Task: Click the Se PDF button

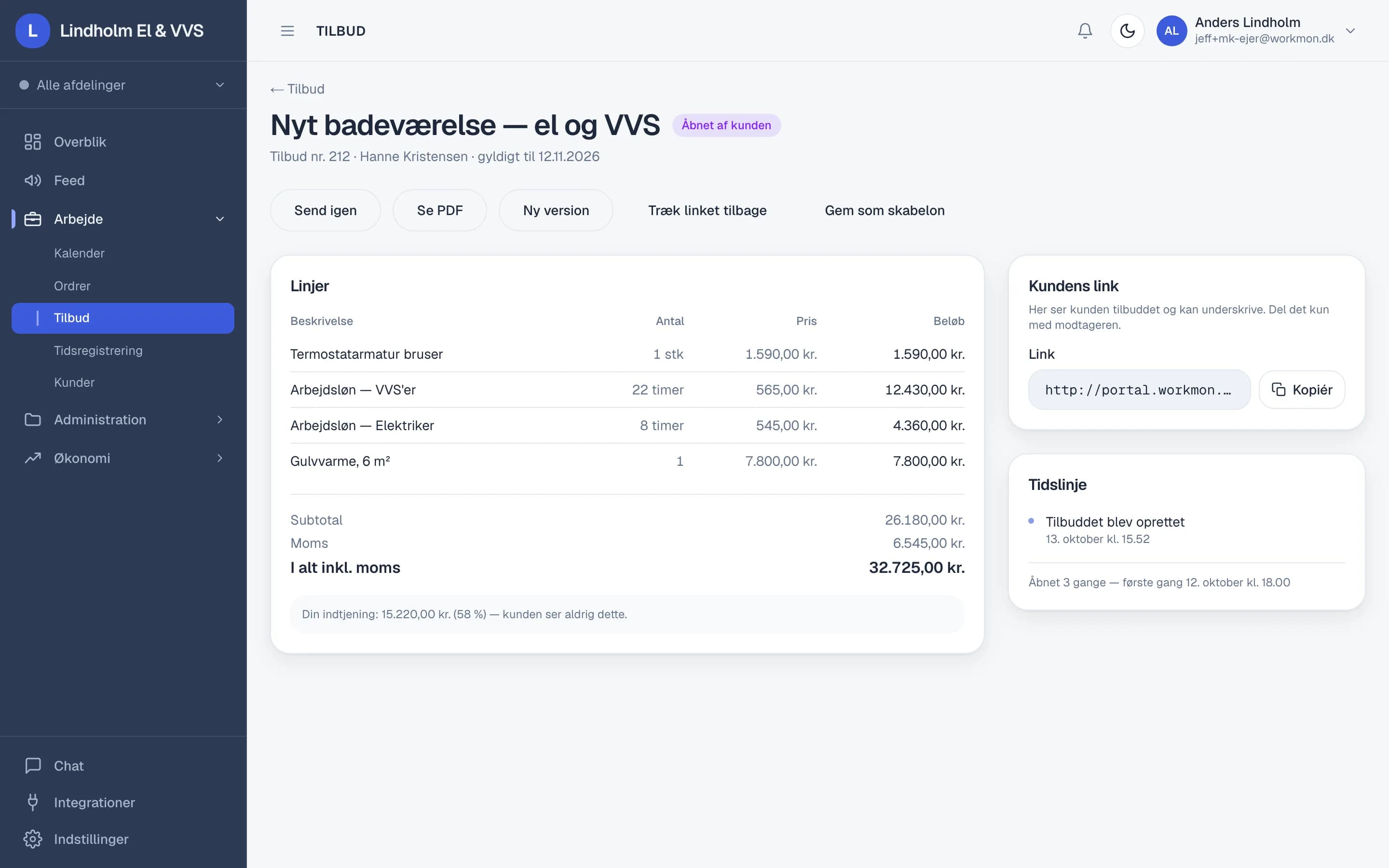Action: click(x=440, y=211)
